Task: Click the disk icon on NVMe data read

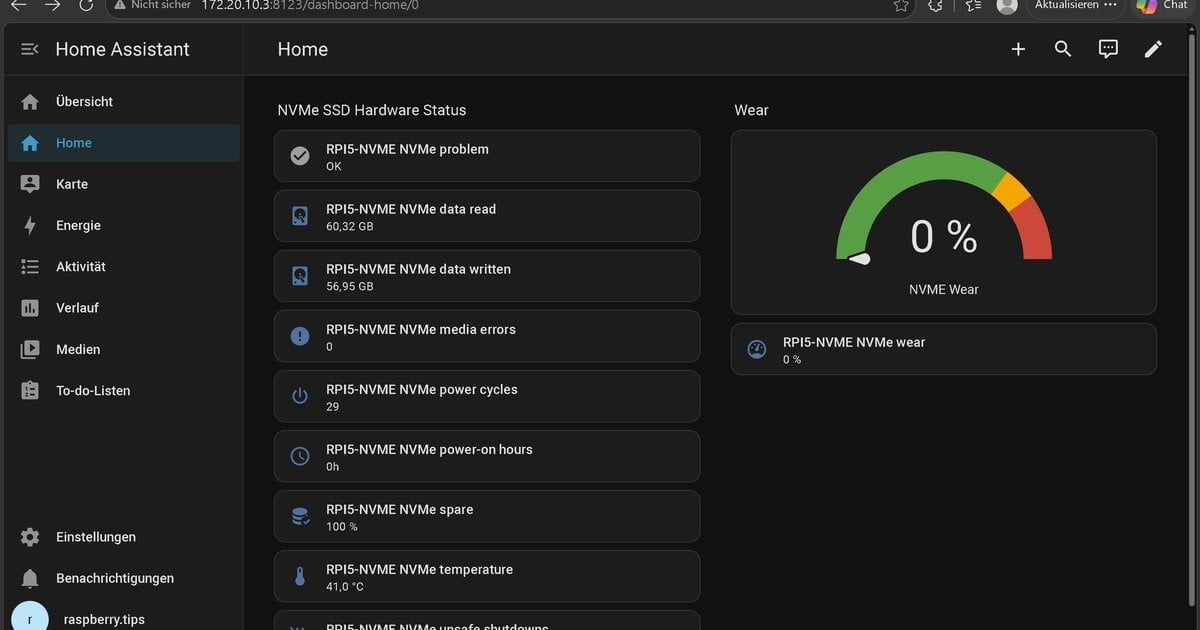Action: click(x=300, y=216)
